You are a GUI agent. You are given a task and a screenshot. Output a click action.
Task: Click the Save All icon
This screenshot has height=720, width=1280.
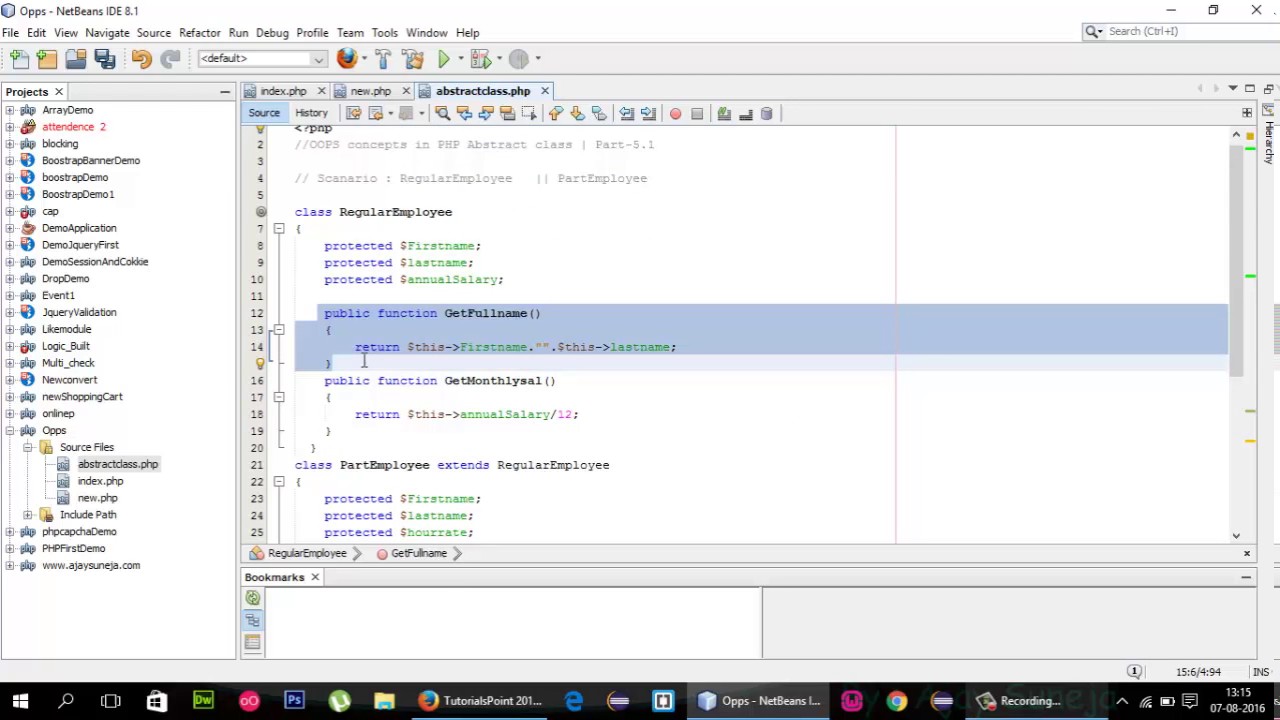(105, 59)
